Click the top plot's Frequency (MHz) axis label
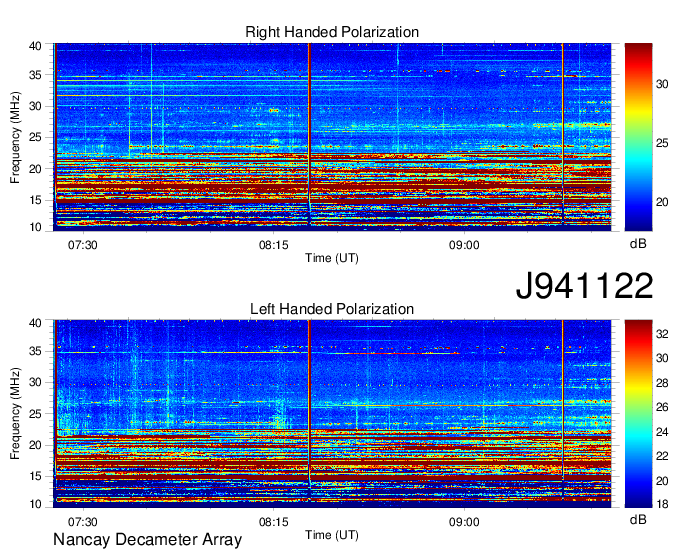 15,137
